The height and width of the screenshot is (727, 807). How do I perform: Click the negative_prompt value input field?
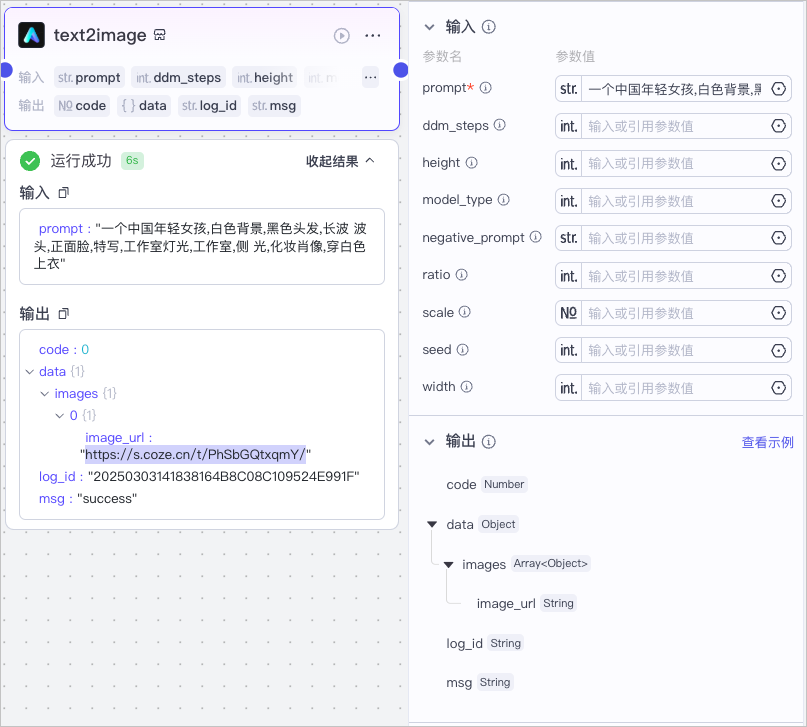675,238
